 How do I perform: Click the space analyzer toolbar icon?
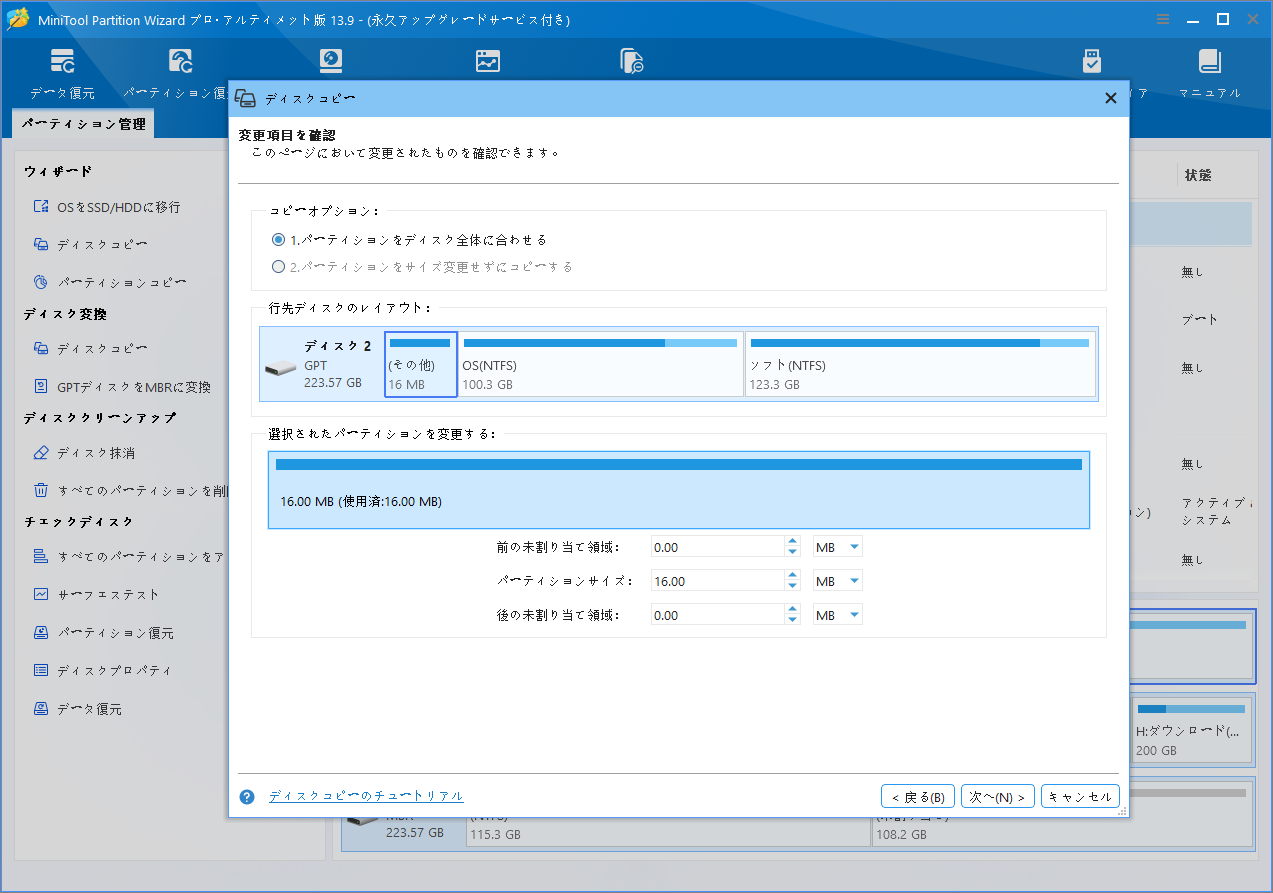pos(632,62)
